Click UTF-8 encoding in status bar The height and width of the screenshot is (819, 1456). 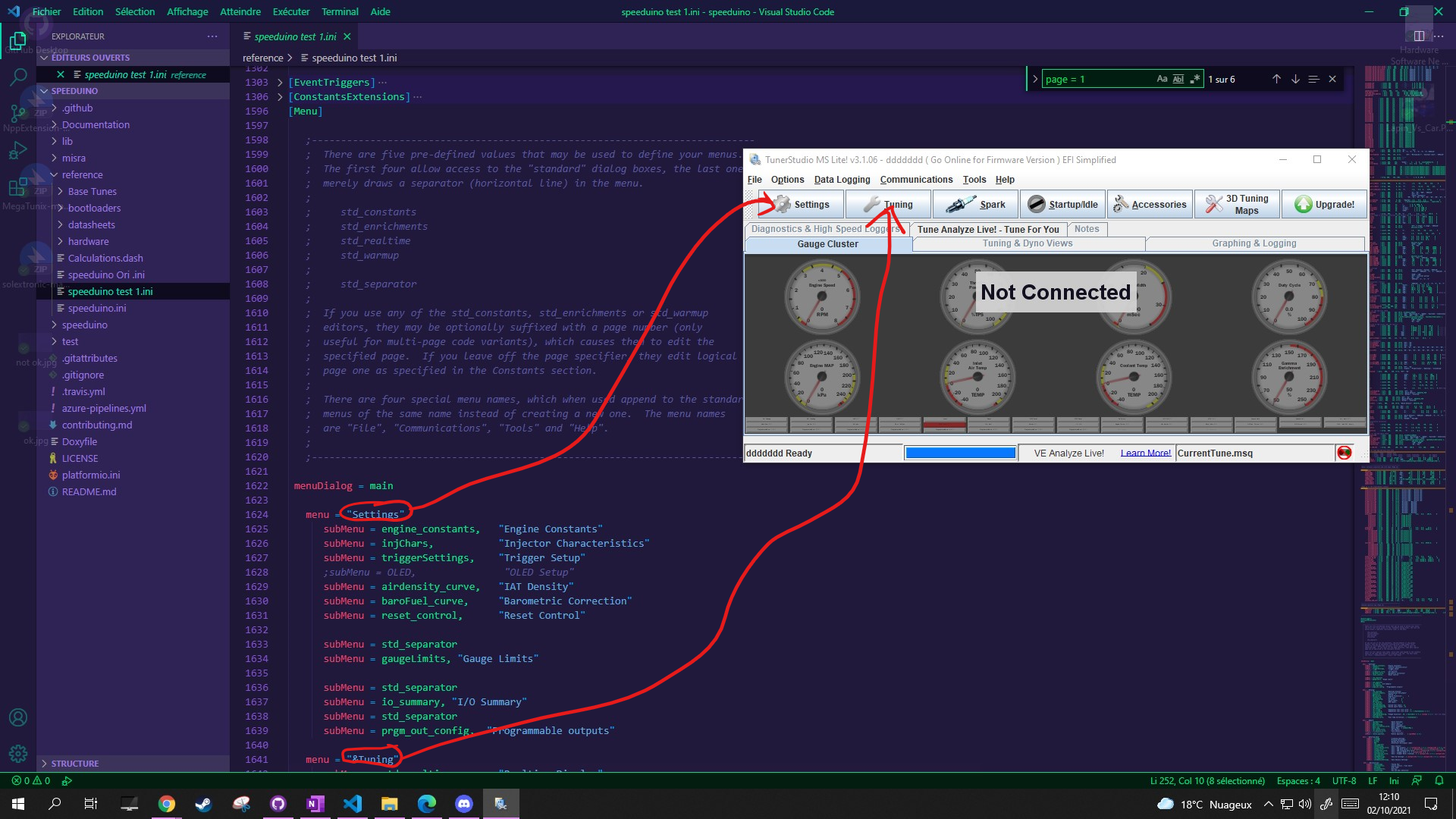coord(1344,780)
